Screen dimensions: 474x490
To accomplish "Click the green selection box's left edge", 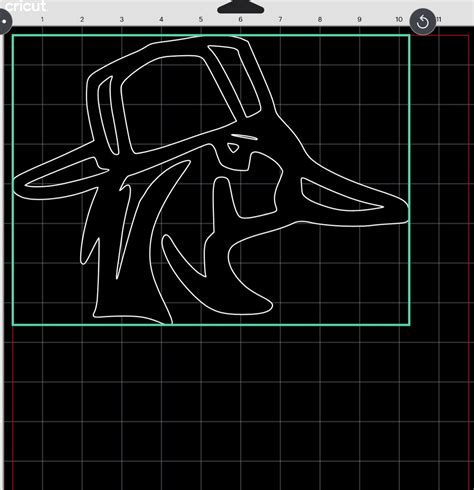I will click(x=13, y=180).
